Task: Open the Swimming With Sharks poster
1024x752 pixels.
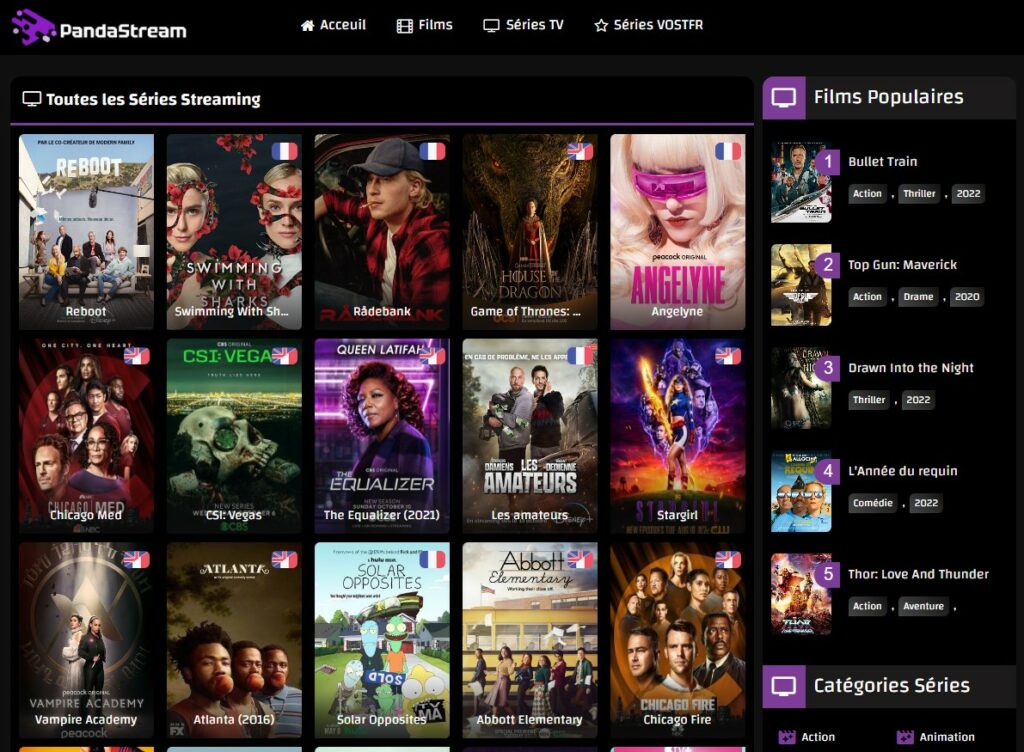Action: 234,232
